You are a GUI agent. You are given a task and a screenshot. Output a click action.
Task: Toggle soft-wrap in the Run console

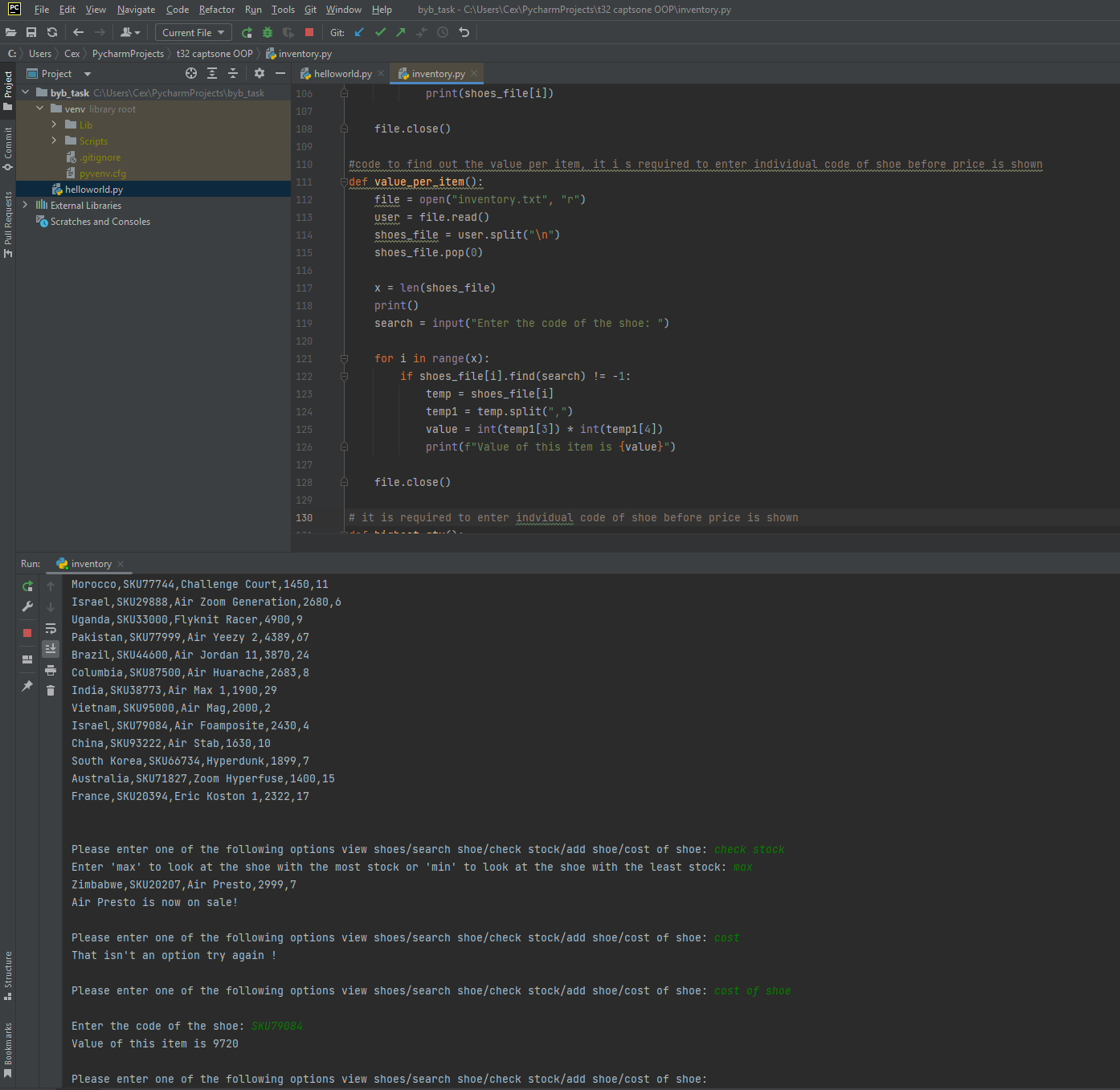[x=51, y=628]
